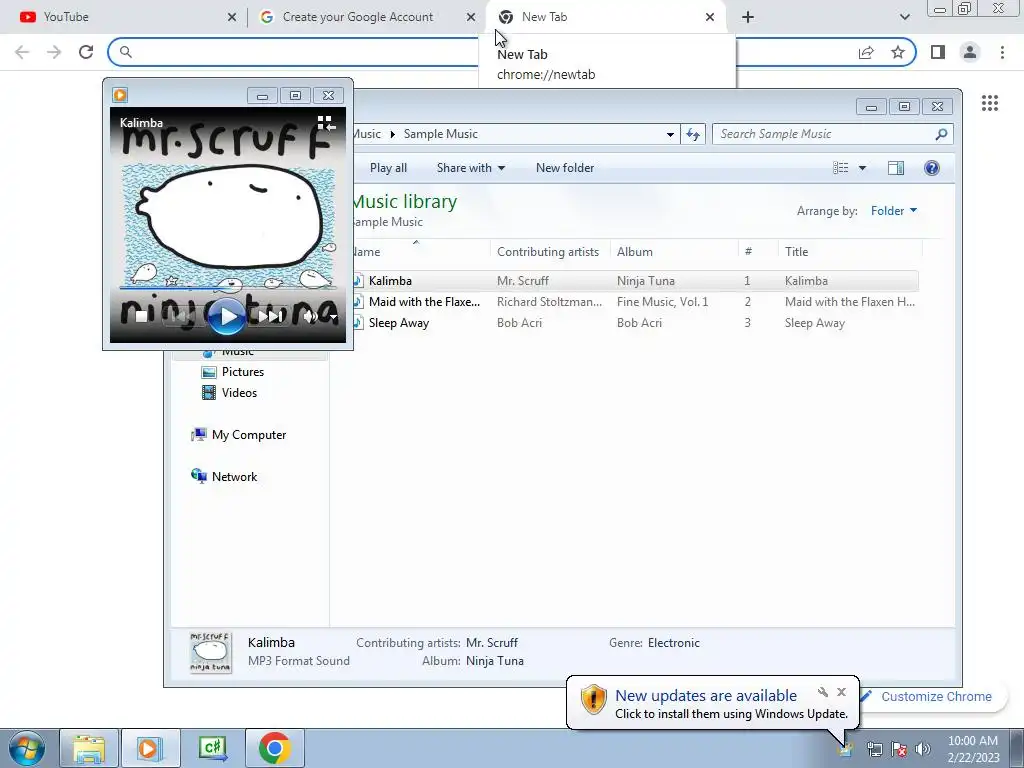The image size is (1024, 768).
Task: Open Explorer help with the question mark
Action: [x=932, y=168]
